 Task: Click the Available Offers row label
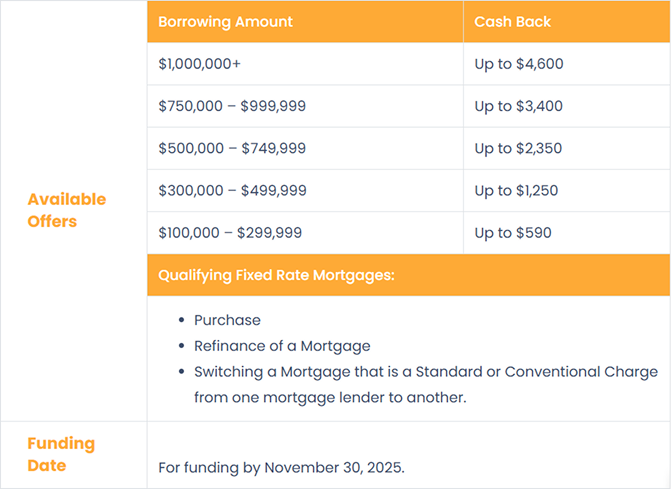click(x=66, y=210)
